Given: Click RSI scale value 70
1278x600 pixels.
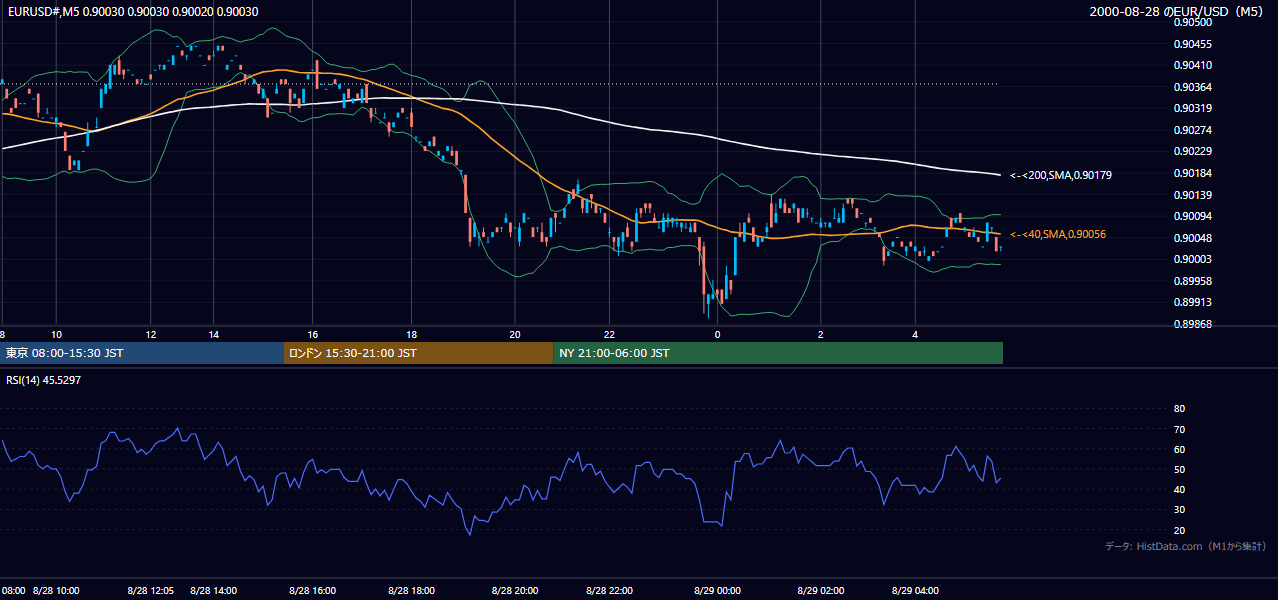Looking at the screenshot, I should point(1179,429).
